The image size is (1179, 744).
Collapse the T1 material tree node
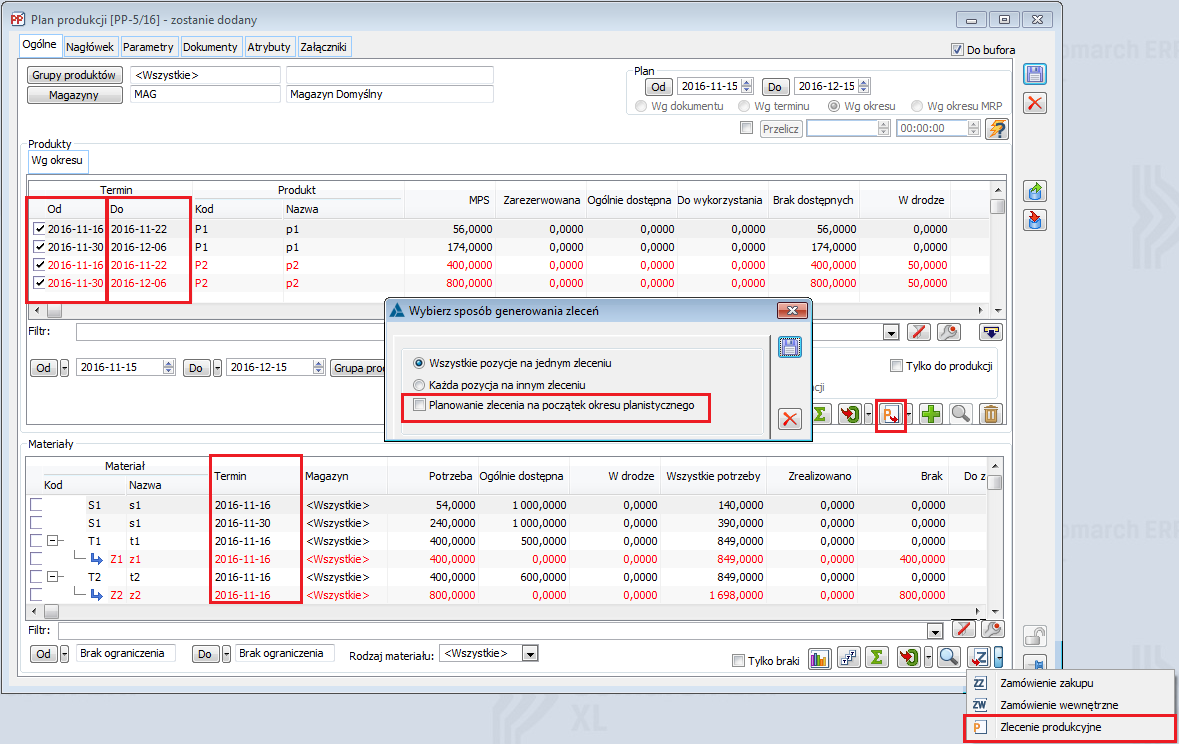[51, 541]
